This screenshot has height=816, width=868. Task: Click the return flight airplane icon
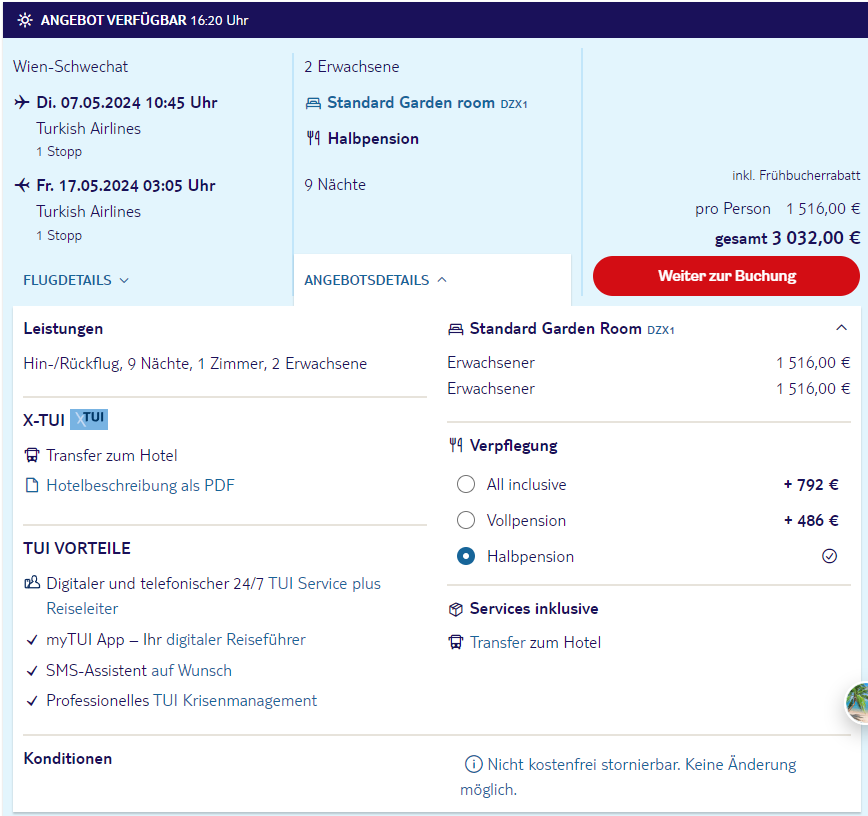[22, 185]
